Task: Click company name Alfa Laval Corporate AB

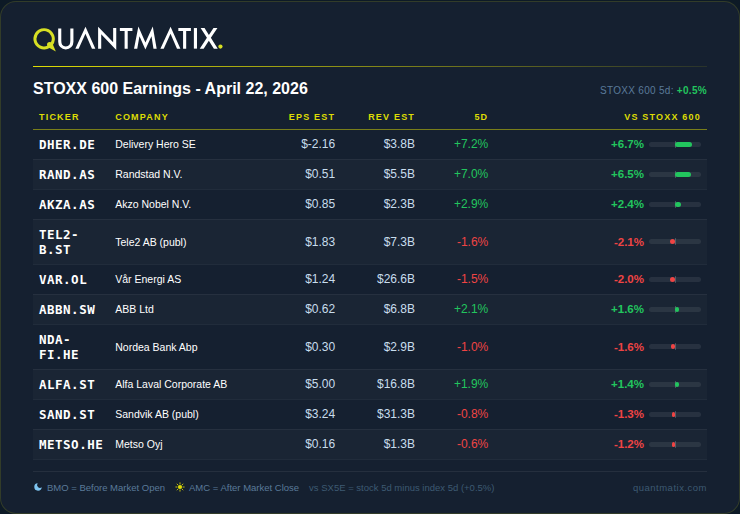Action: (171, 384)
